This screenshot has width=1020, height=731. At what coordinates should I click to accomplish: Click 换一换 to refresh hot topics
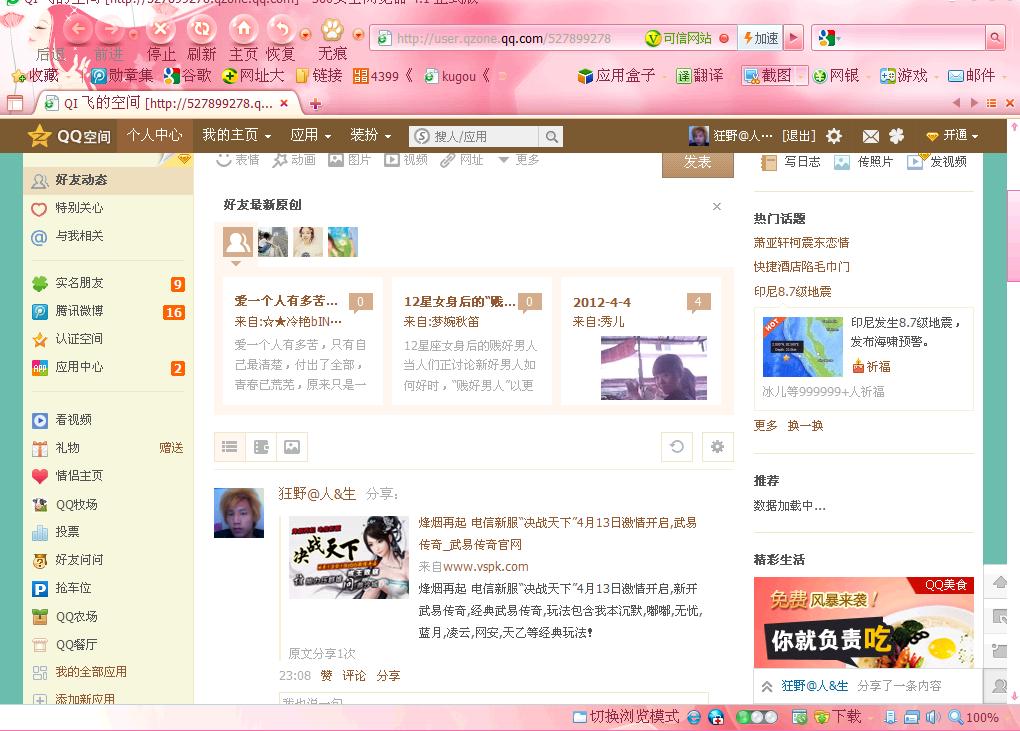click(x=805, y=425)
